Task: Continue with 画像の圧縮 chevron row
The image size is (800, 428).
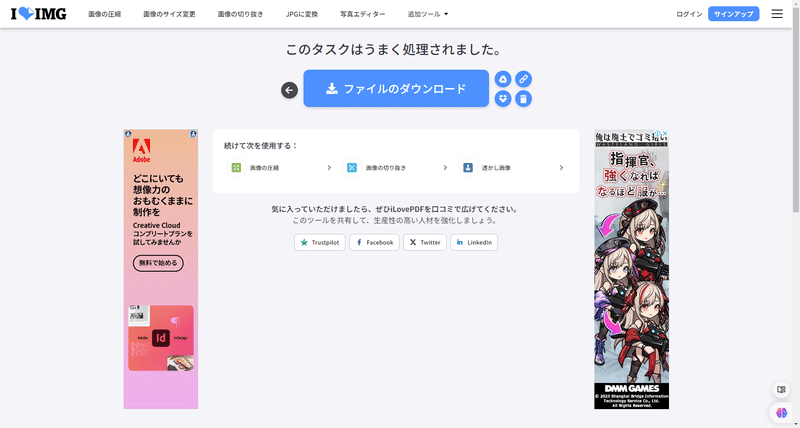Action: [280, 167]
